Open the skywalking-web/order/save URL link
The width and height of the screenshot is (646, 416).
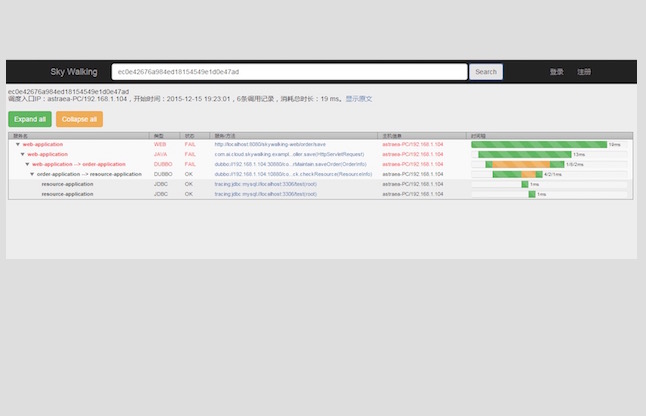270,145
